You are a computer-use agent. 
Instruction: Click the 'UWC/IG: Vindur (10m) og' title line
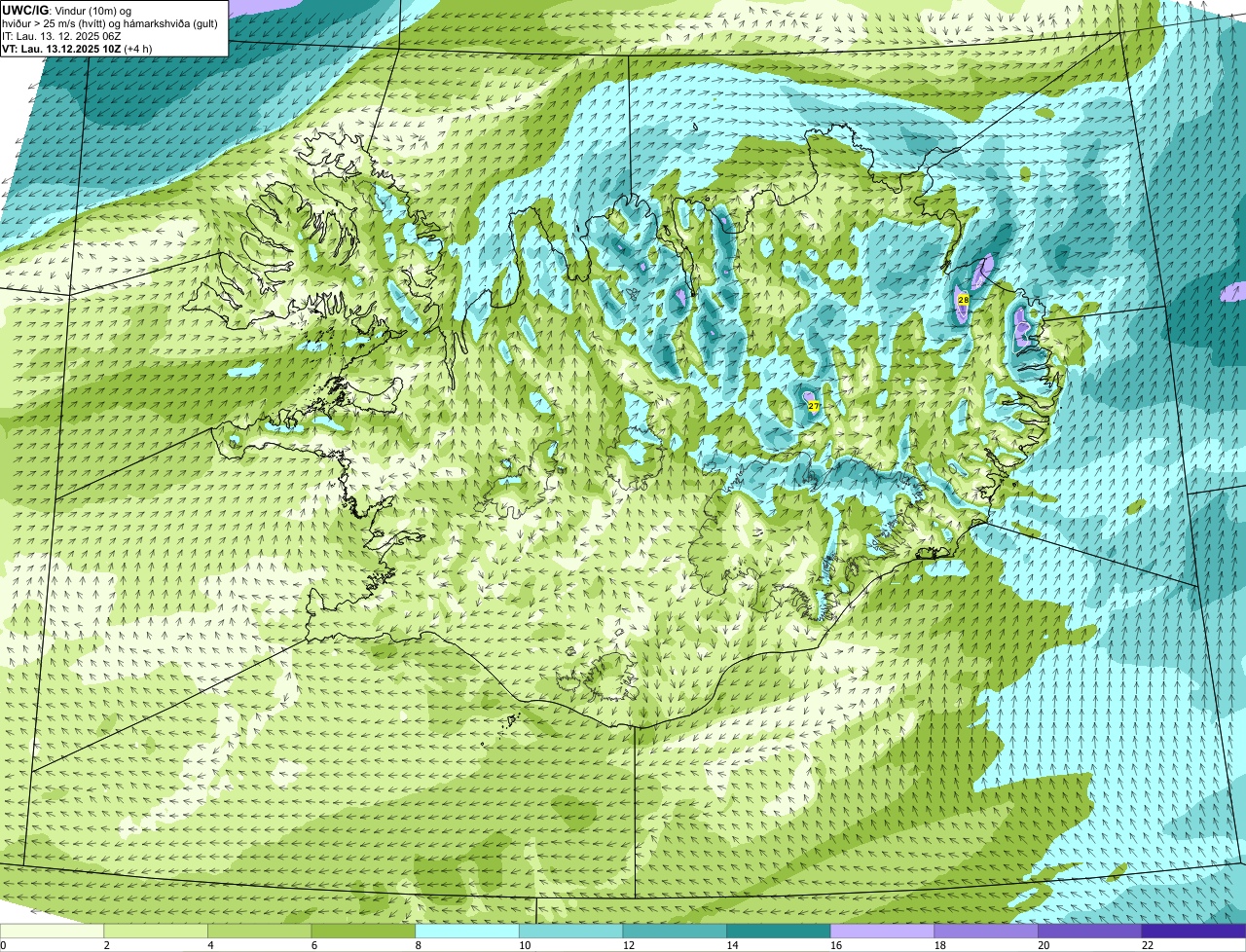coord(66,9)
